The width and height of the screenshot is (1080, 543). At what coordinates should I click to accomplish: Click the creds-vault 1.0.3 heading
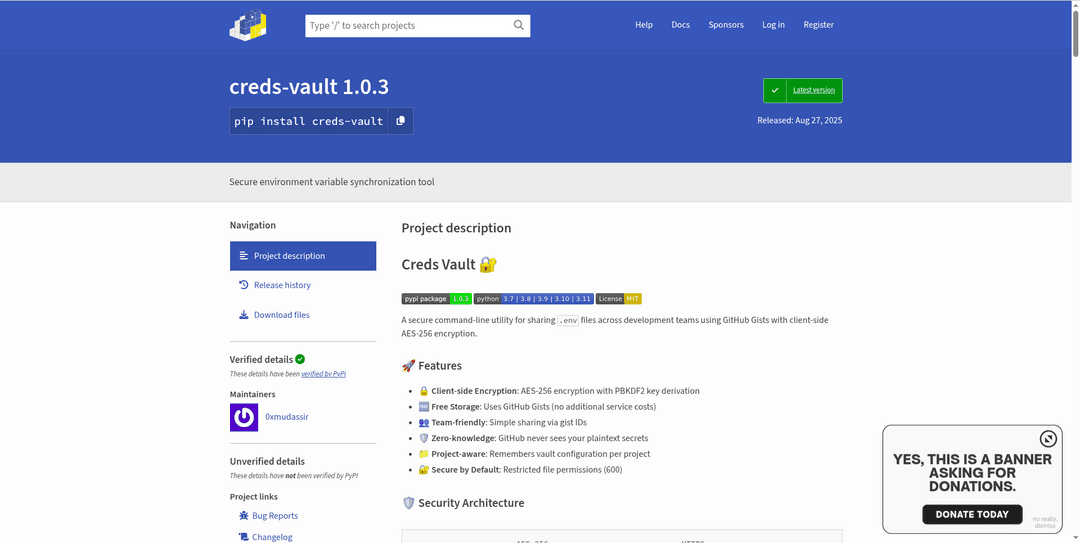tap(309, 88)
